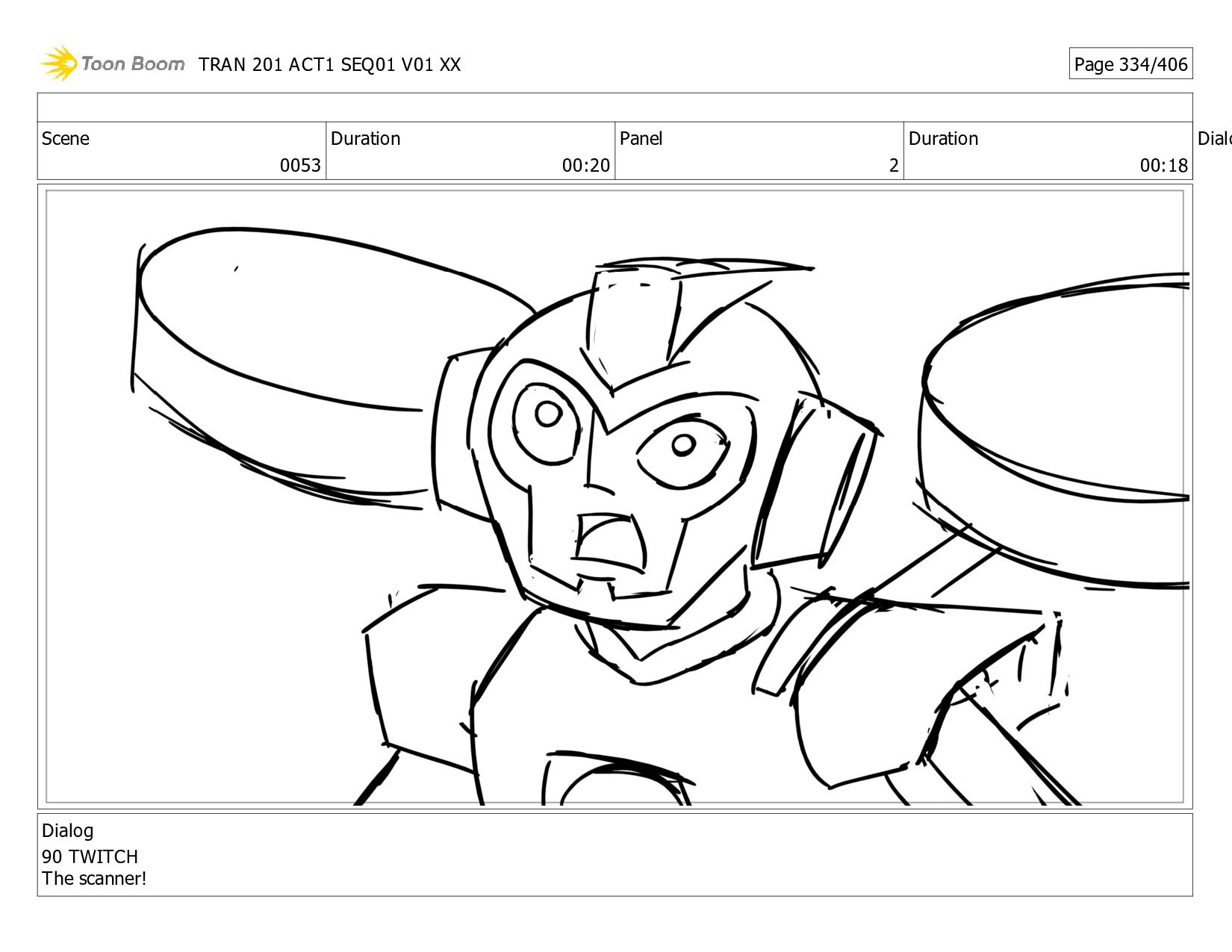The image size is (1232, 952).
Task: Click the Dialog label under the sketch
Action: click(68, 831)
